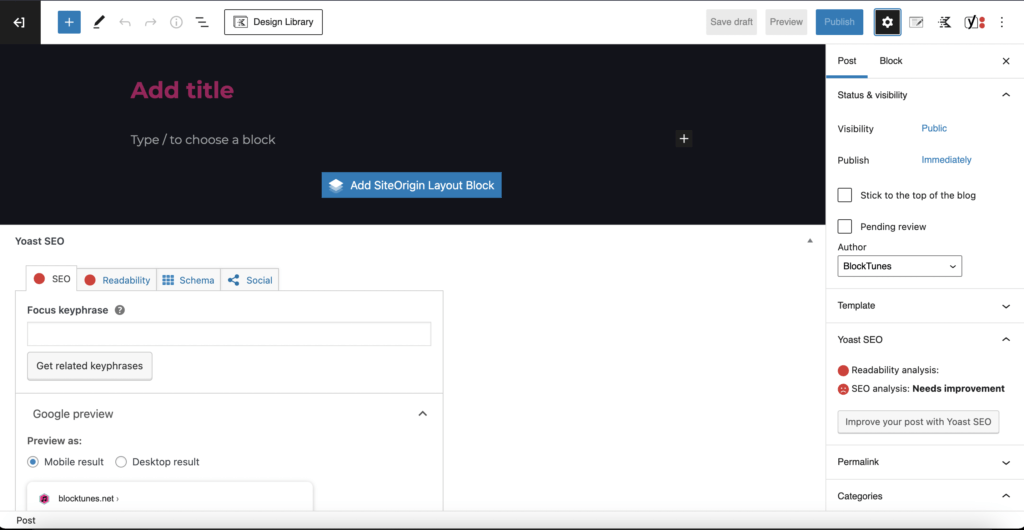Expand the Permalink section
This screenshot has width=1024, height=530.
(925, 462)
